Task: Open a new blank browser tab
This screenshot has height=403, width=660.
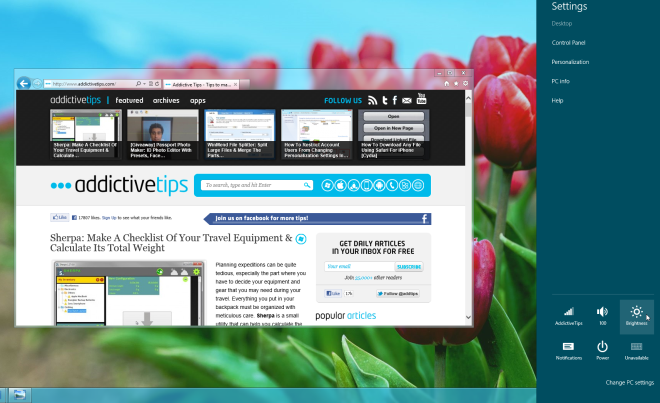Action: [245, 85]
